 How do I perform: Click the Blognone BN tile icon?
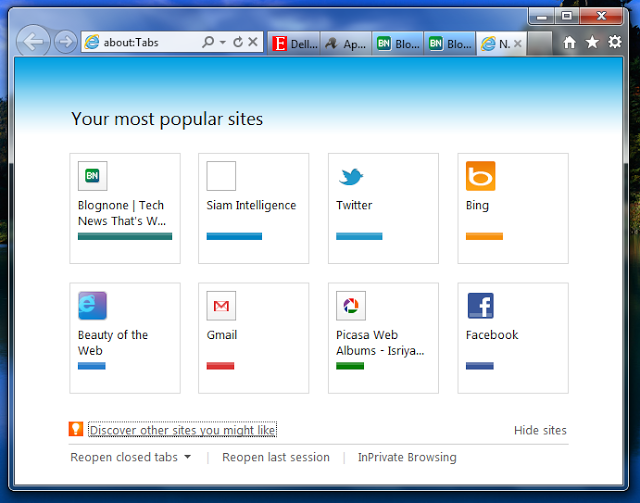click(93, 176)
